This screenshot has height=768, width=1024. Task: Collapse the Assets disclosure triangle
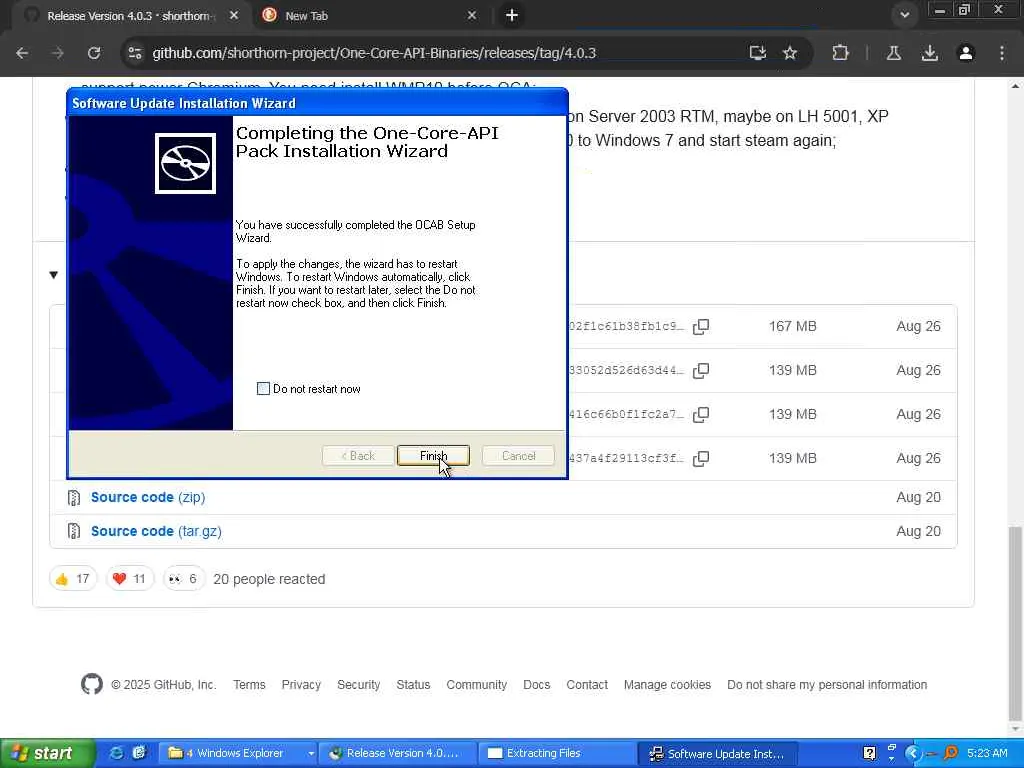54,275
